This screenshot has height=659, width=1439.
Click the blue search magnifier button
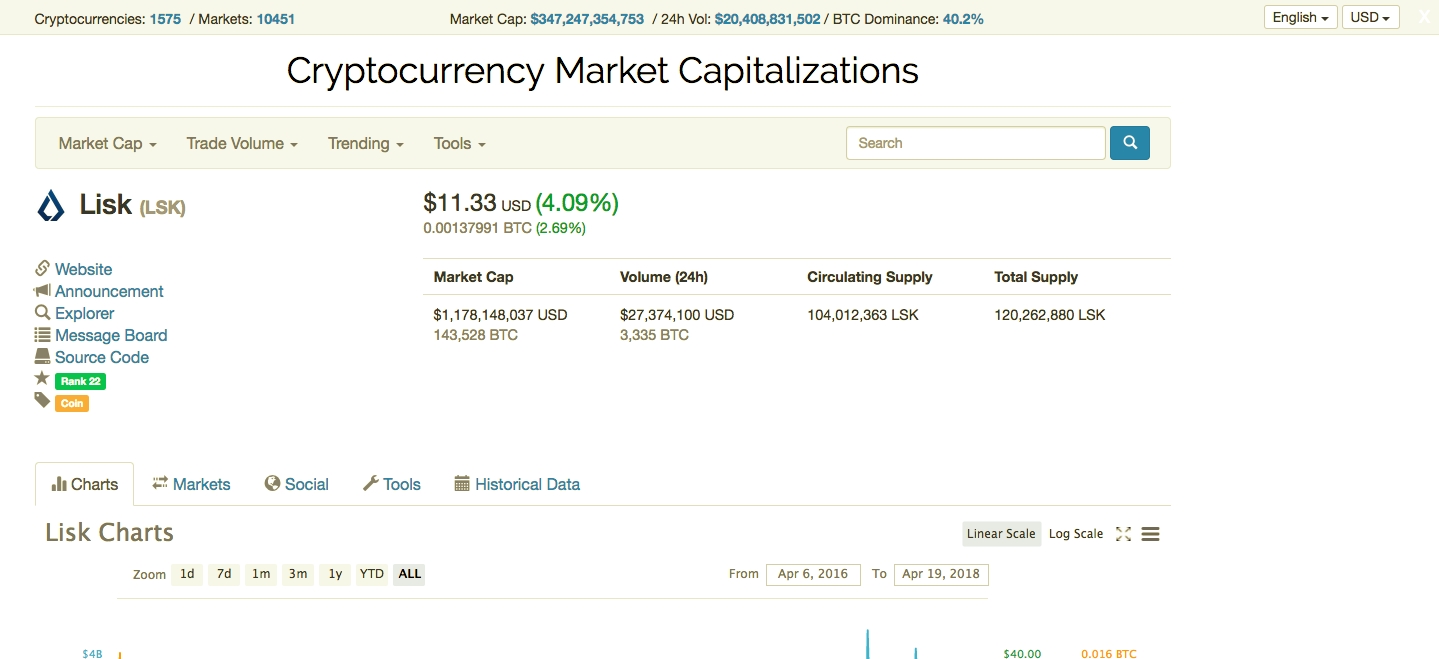point(1129,143)
